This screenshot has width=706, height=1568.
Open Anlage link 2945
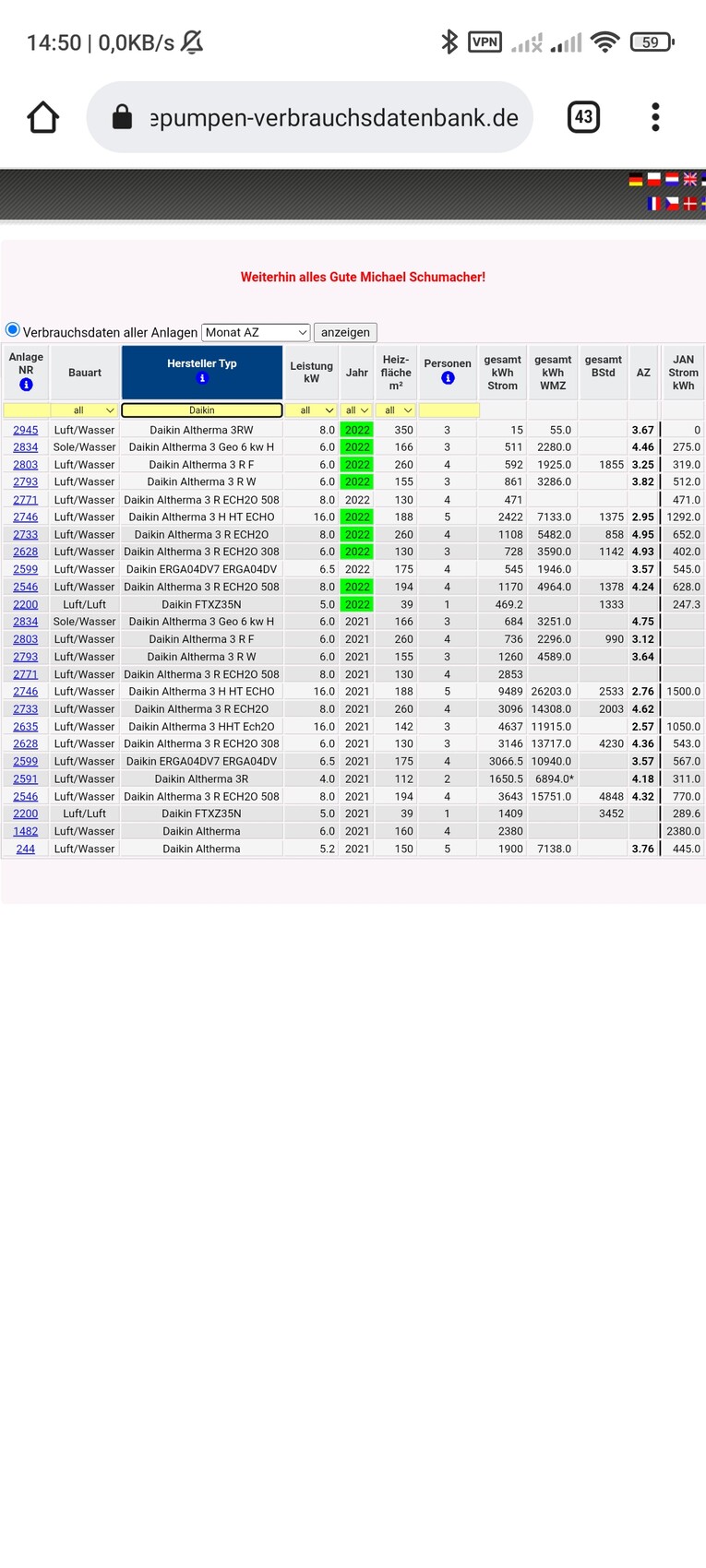click(26, 430)
